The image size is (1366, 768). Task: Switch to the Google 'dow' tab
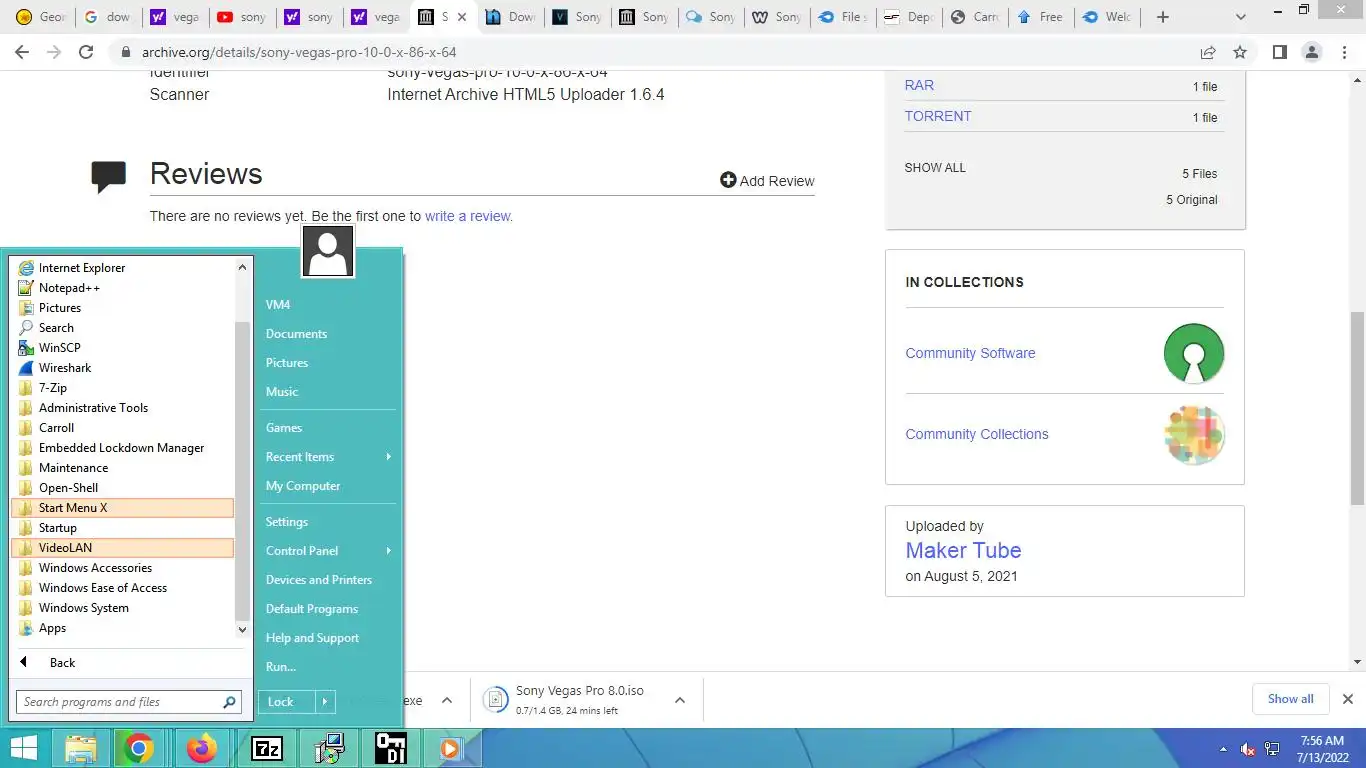(x=108, y=17)
